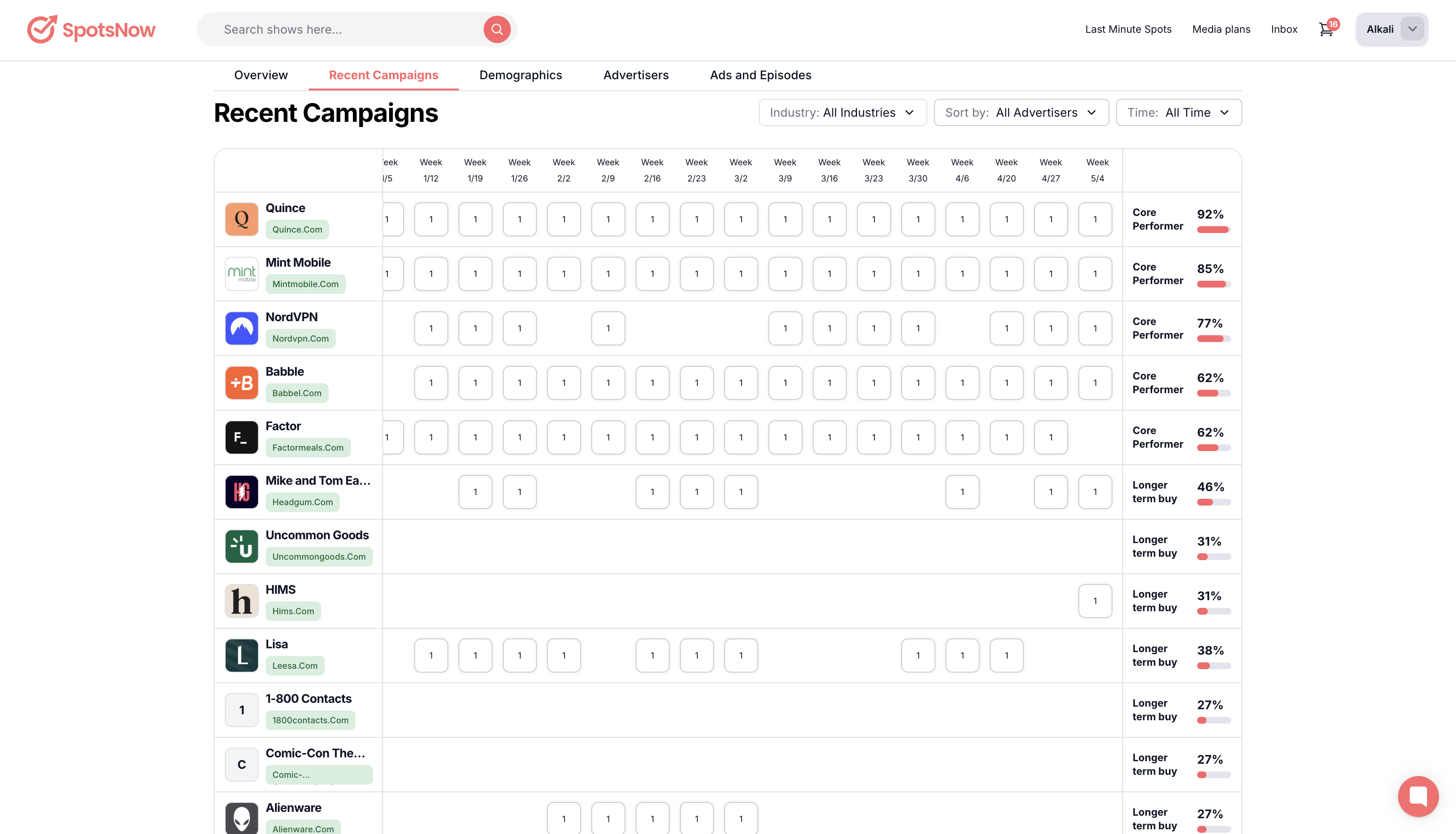
Task: Click Quince's Week 1/12 spot cell
Action: click(x=431, y=219)
